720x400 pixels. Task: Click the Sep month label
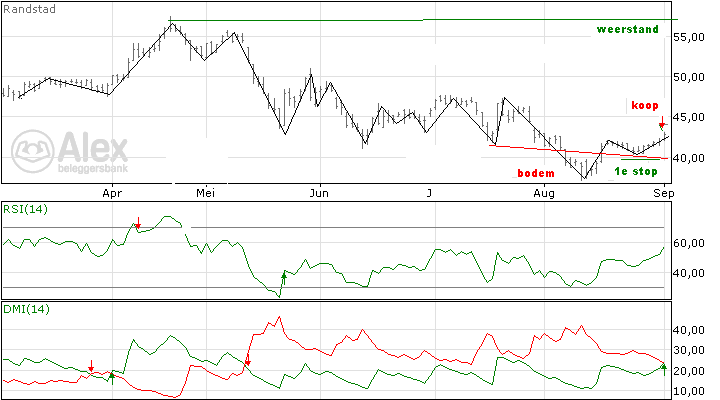664,193
